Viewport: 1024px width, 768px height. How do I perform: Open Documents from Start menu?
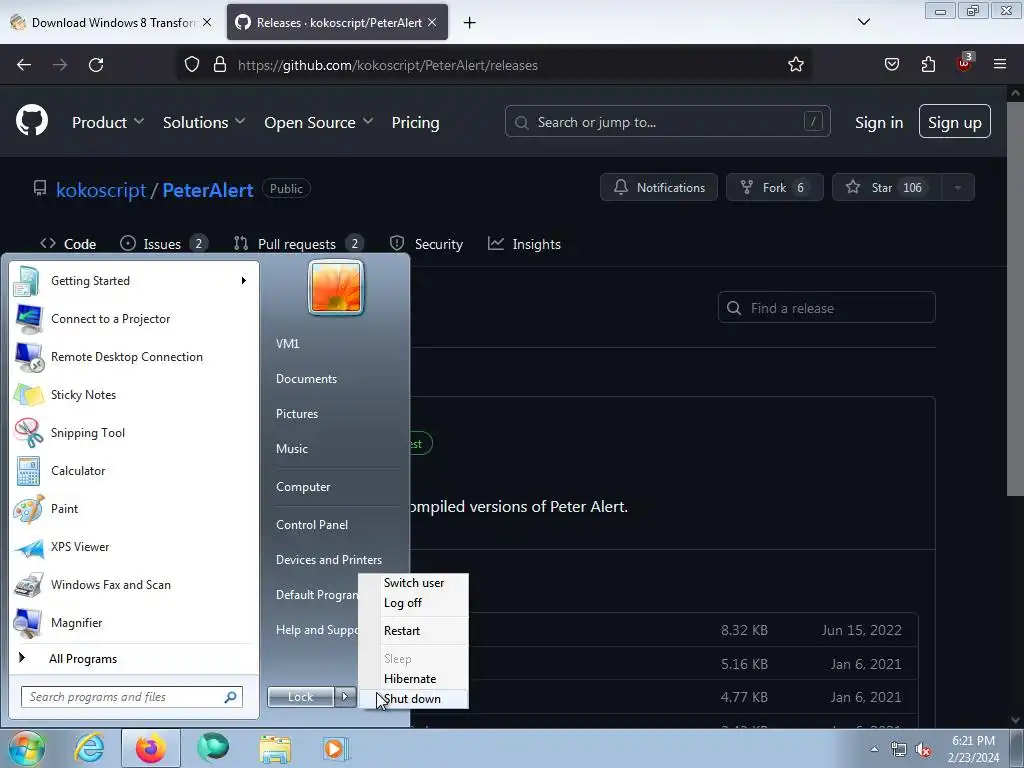tap(306, 379)
